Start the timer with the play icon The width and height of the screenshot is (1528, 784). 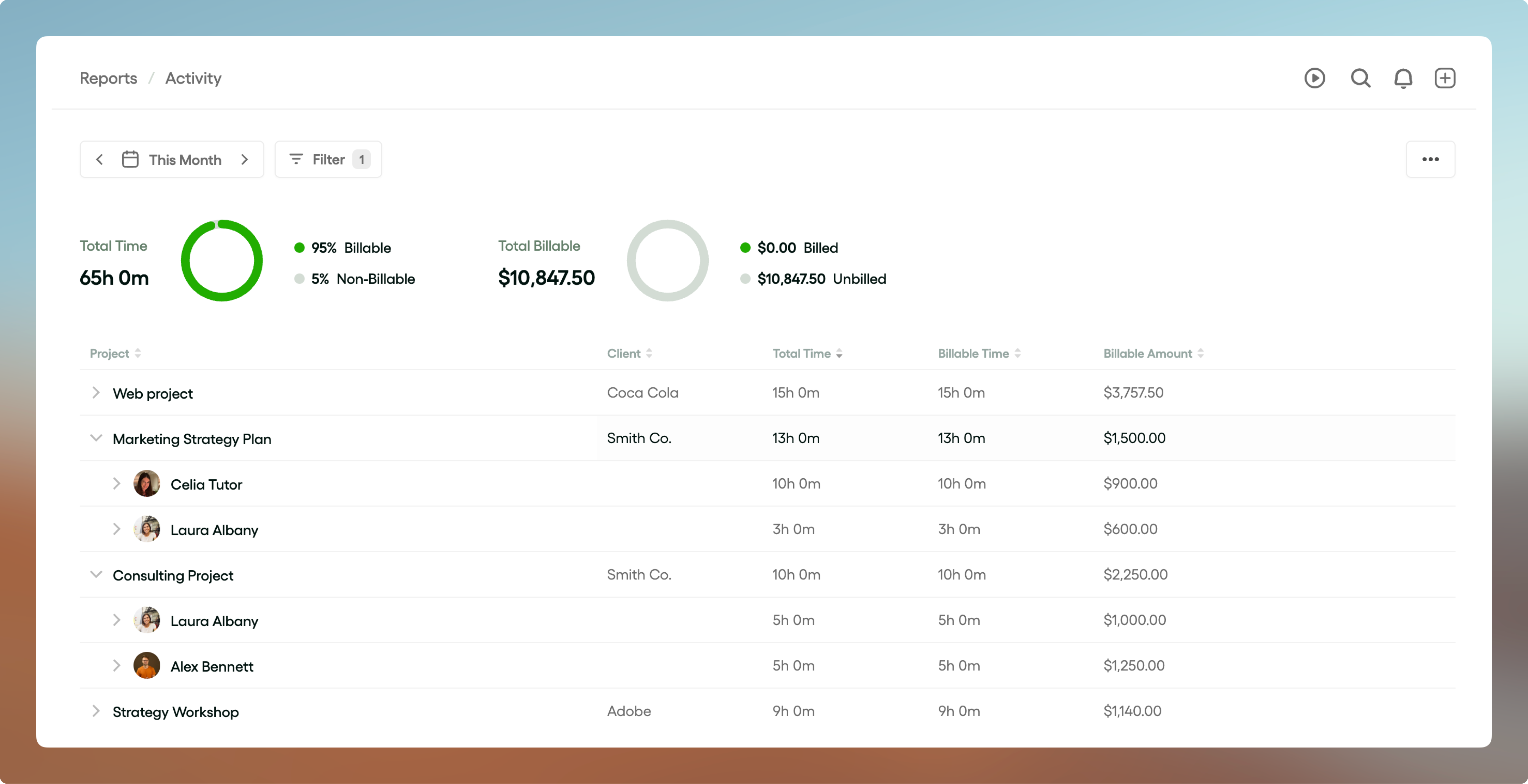click(1314, 78)
